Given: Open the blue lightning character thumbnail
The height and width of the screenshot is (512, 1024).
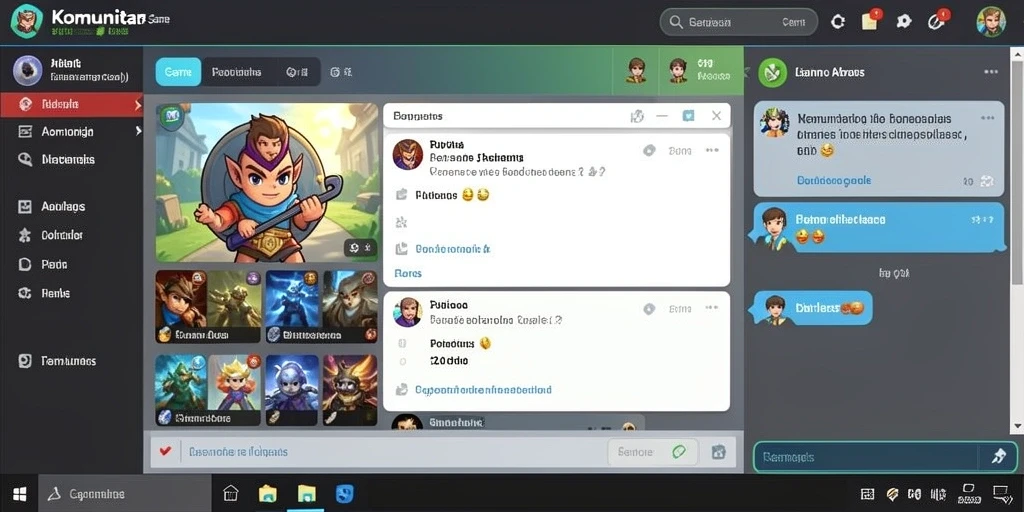Looking at the screenshot, I should point(293,307).
